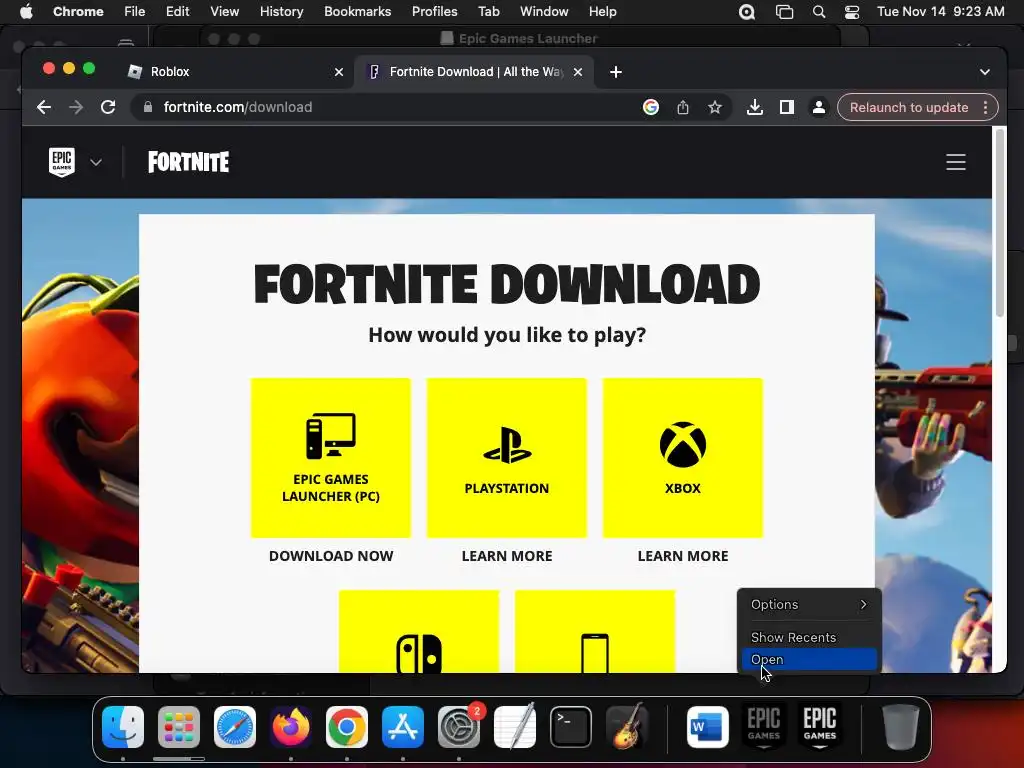Select the Fortnite Download tab
The image size is (1024, 768).
[475, 72]
